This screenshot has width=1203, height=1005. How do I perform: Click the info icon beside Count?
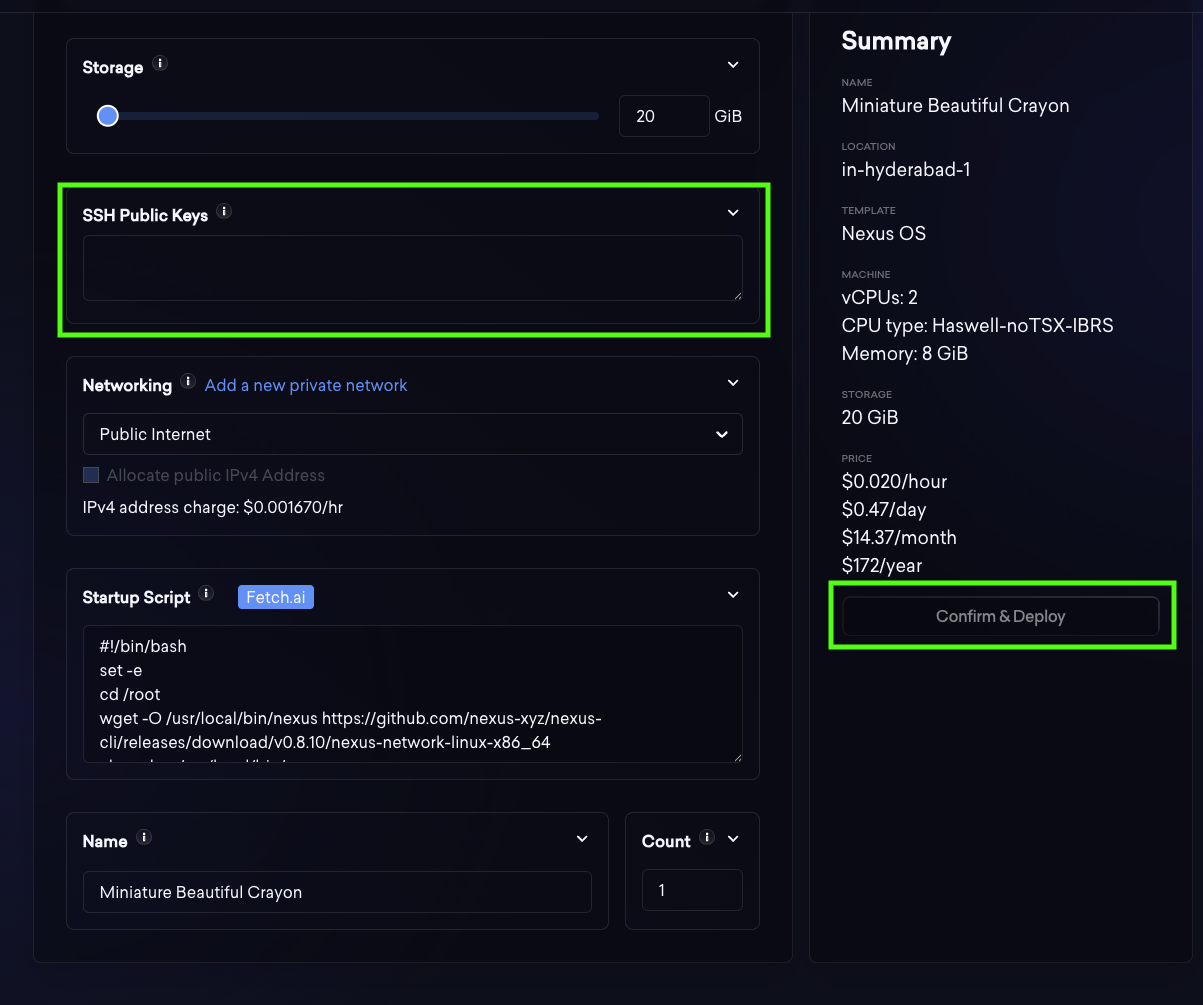pyautogui.click(x=708, y=838)
